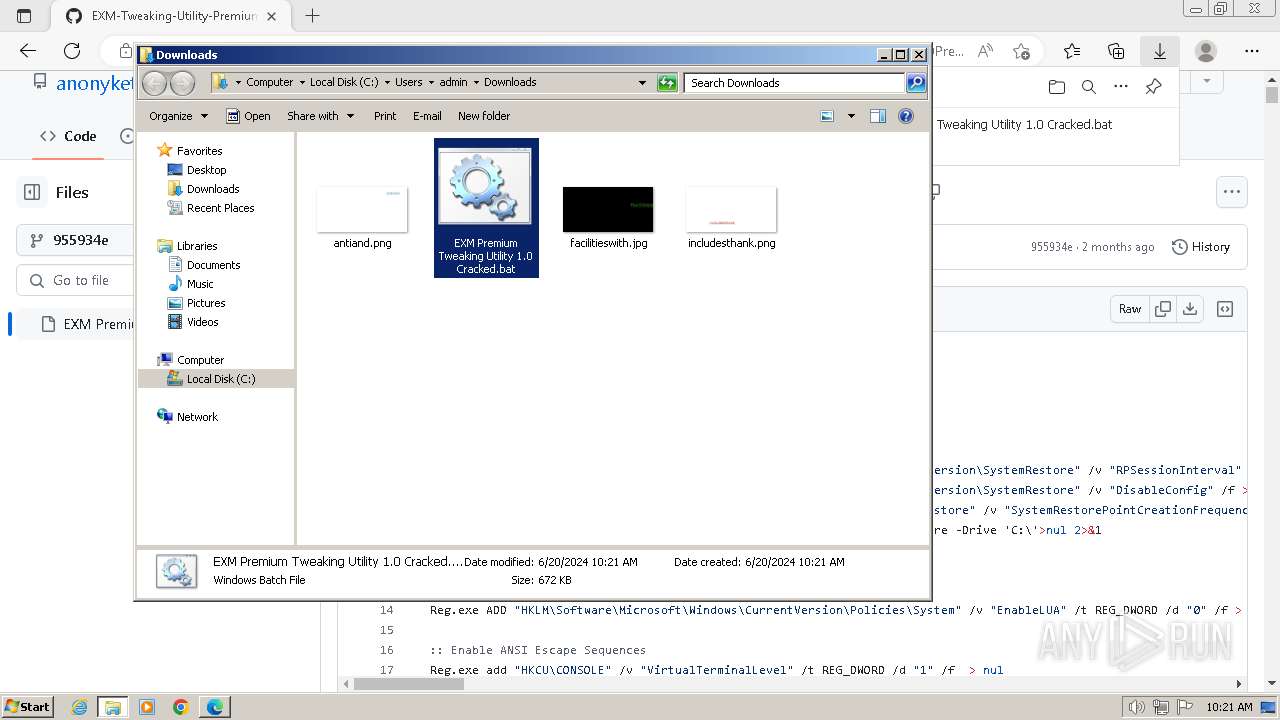Select Desktop in the navigation pane
The width and height of the screenshot is (1280, 720).
coord(206,170)
